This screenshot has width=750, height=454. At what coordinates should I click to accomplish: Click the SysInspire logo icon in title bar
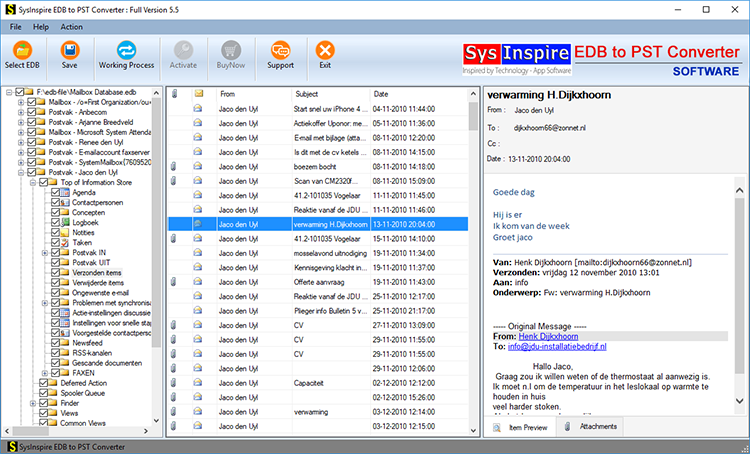[x=10, y=10]
